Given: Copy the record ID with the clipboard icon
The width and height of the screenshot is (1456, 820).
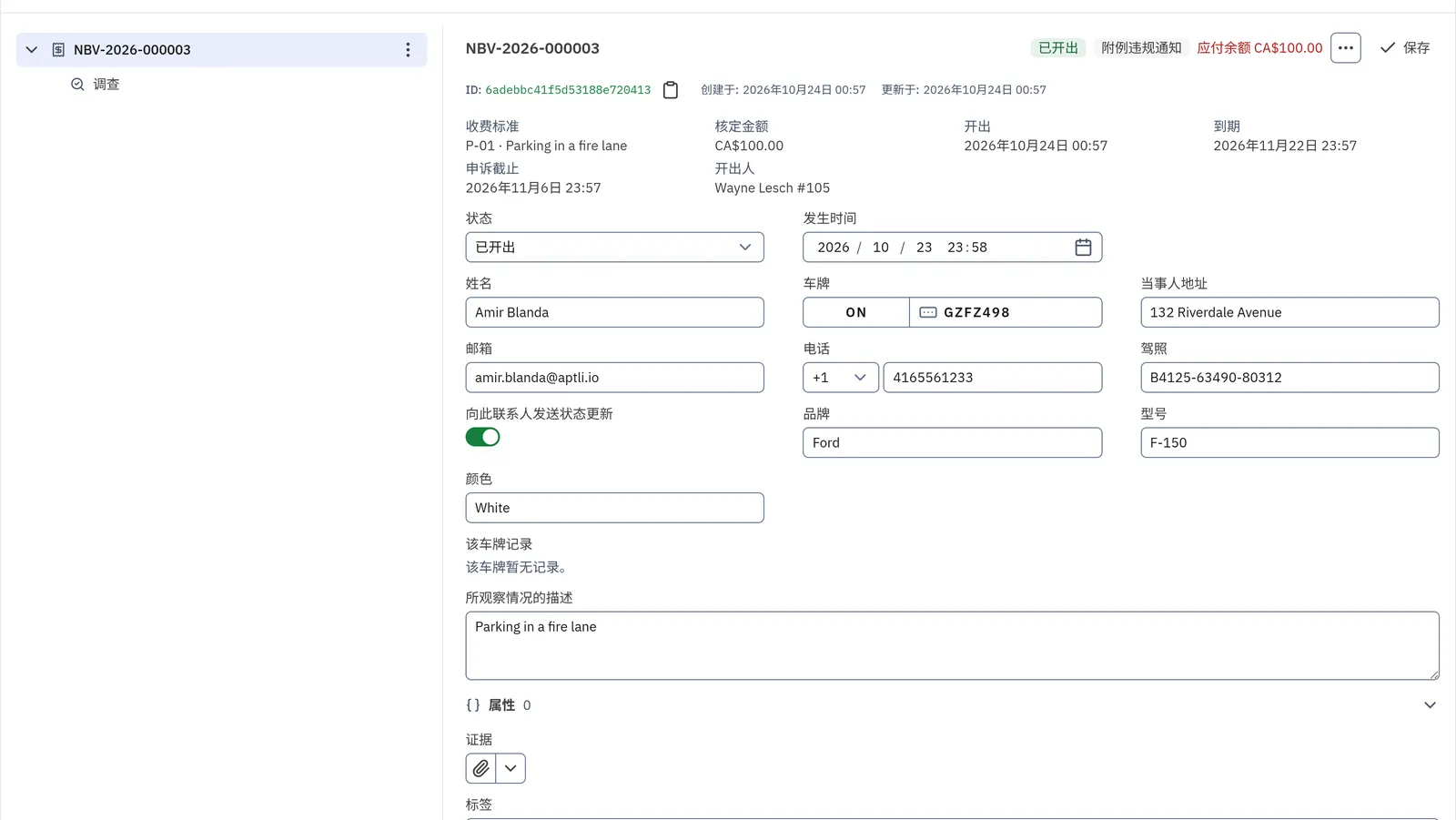Looking at the screenshot, I should tap(671, 90).
